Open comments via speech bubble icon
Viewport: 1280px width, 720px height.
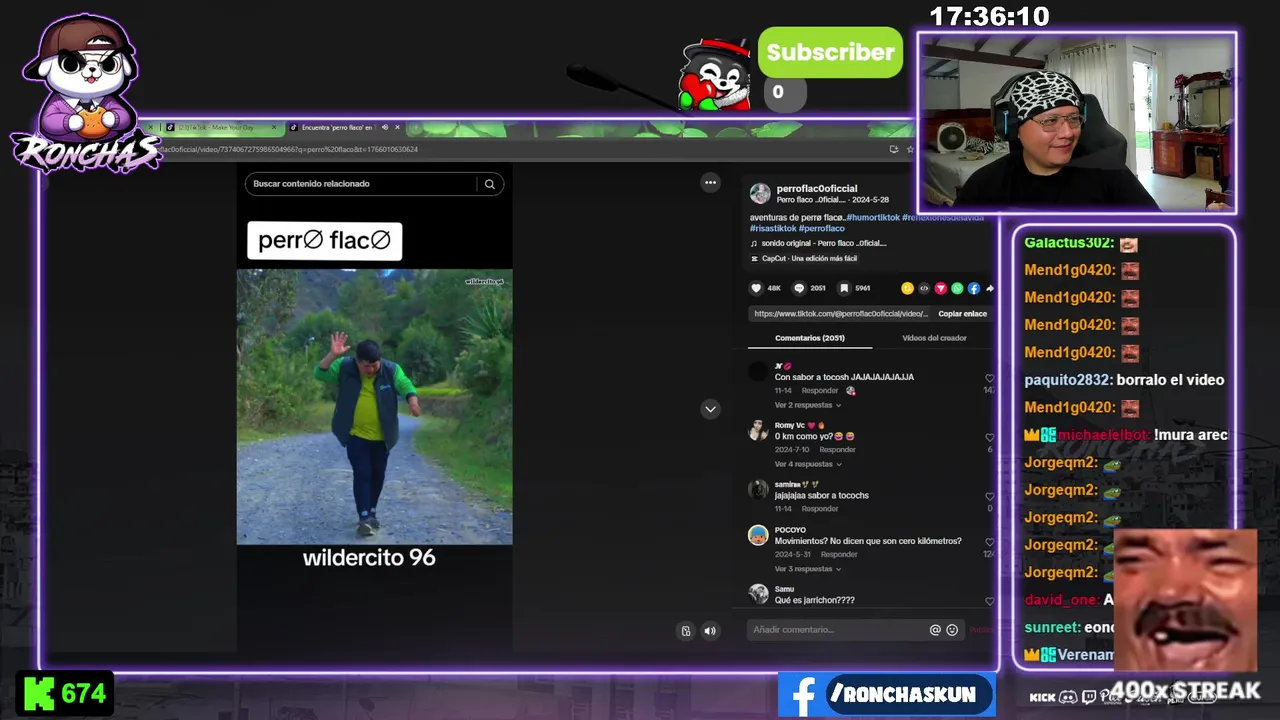799,288
